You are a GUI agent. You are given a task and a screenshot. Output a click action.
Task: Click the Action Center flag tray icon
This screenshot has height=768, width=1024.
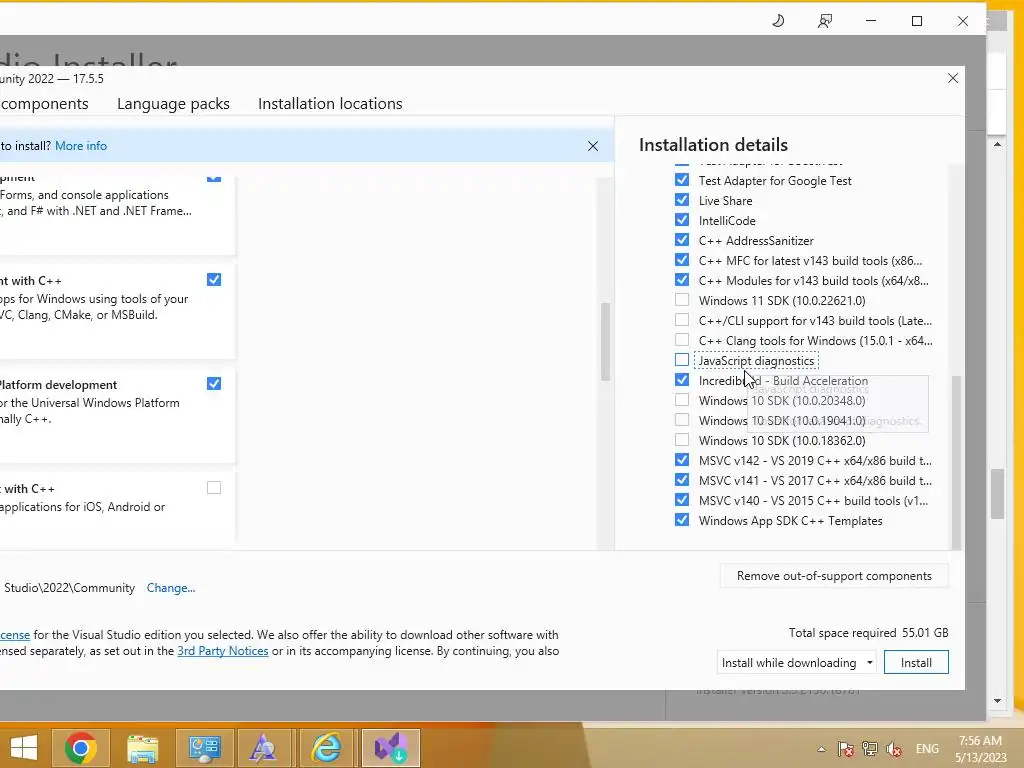click(x=846, y=749)
